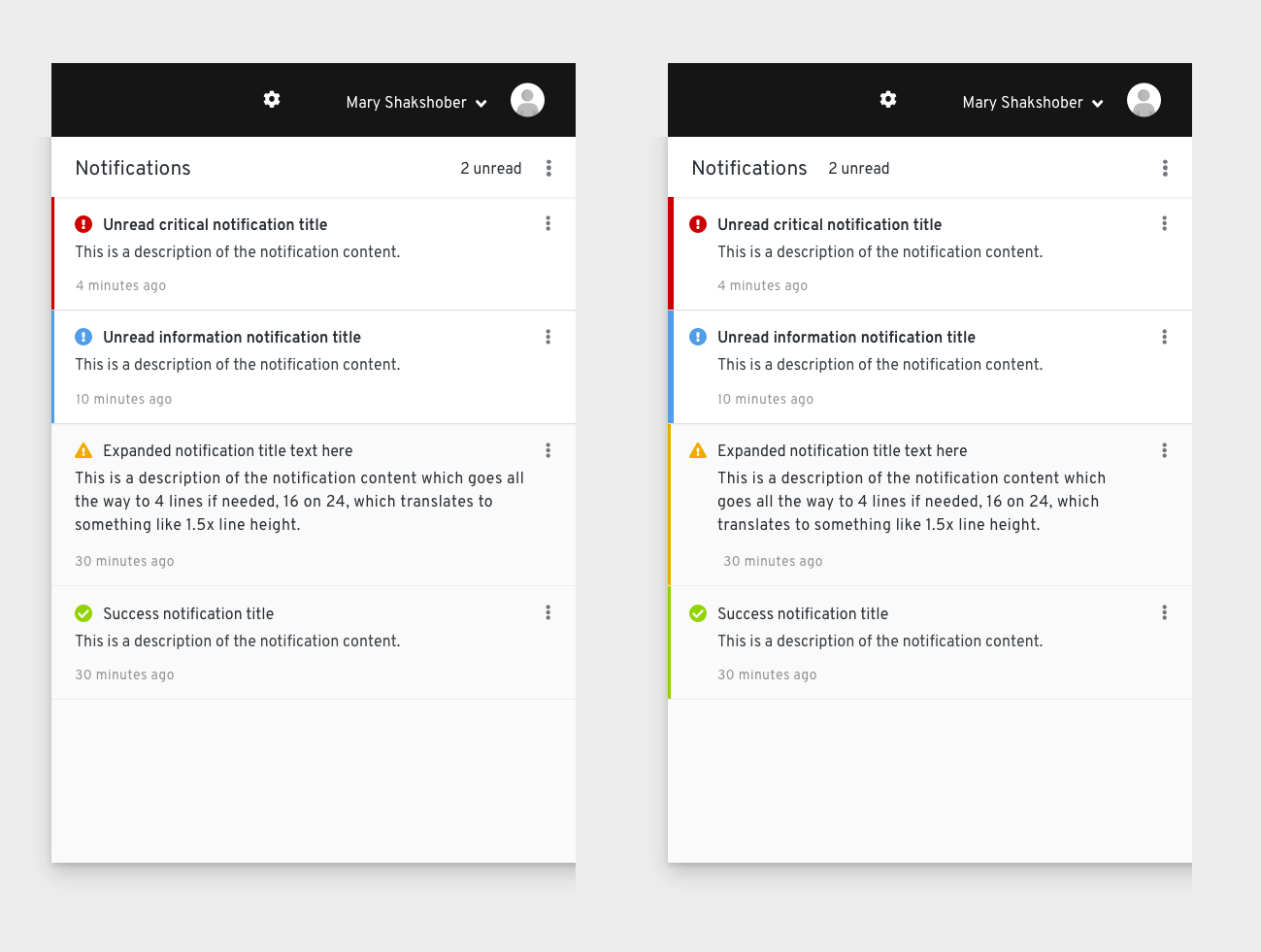Open 'Expanded notification title text here' in right panel

pos(843,450)
